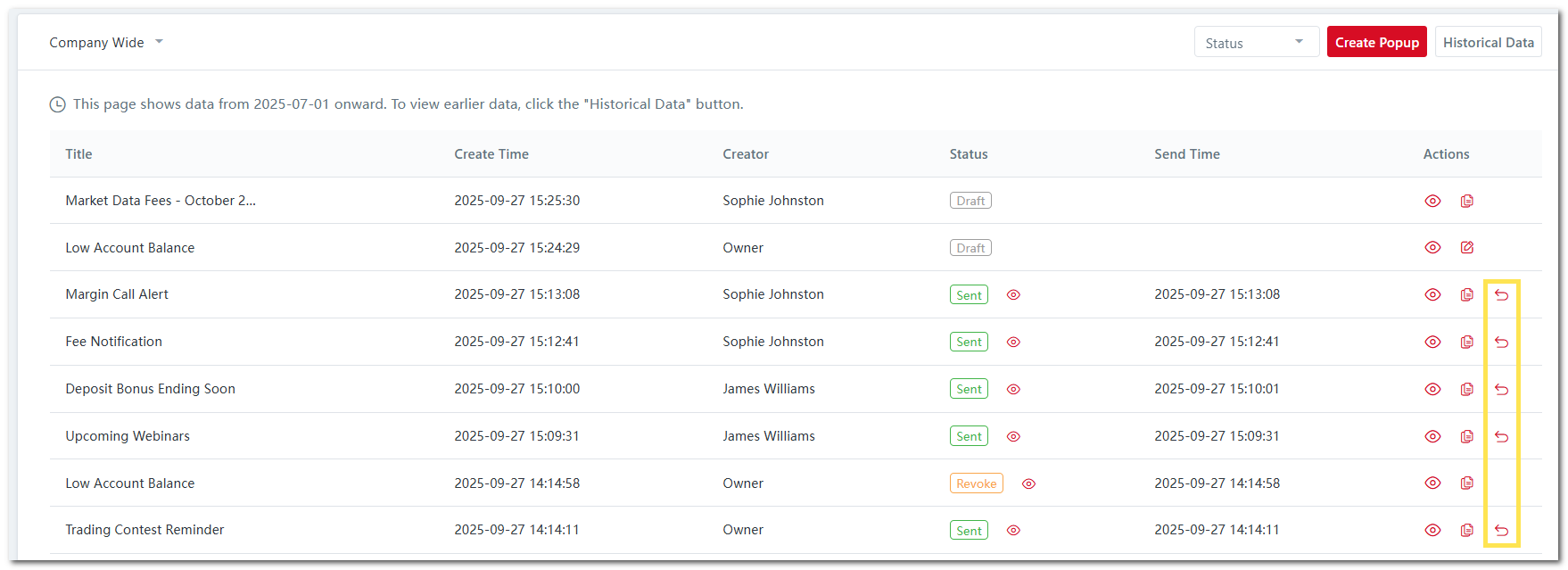Open the Status filter dropdown
This screenshot has height=570, width=1568.
[1255, 43]
